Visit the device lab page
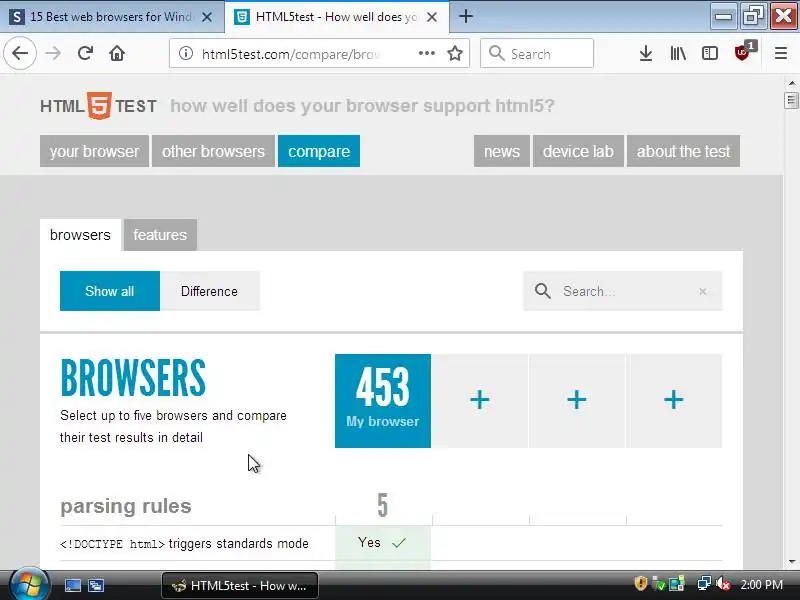 click(578, 151)
